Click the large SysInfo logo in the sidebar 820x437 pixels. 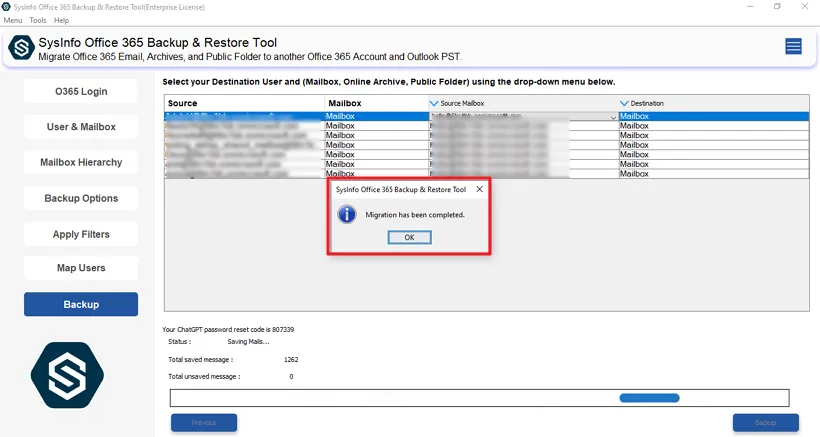pyautogui.click(x=67, y=375)
